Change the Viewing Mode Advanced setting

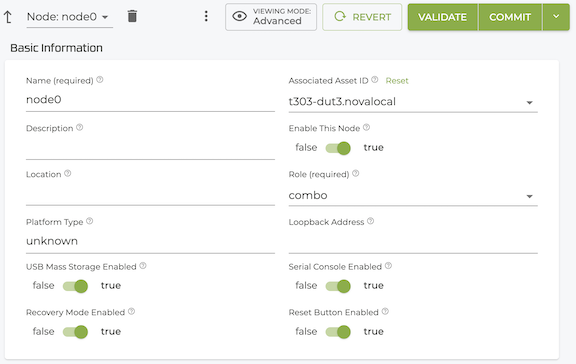(x=271, y=17)
